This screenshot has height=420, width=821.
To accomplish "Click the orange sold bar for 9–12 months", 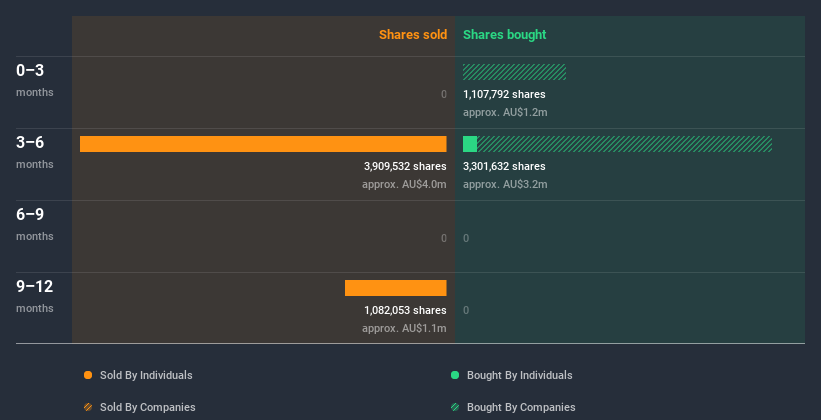I will [x=395, y=288].
